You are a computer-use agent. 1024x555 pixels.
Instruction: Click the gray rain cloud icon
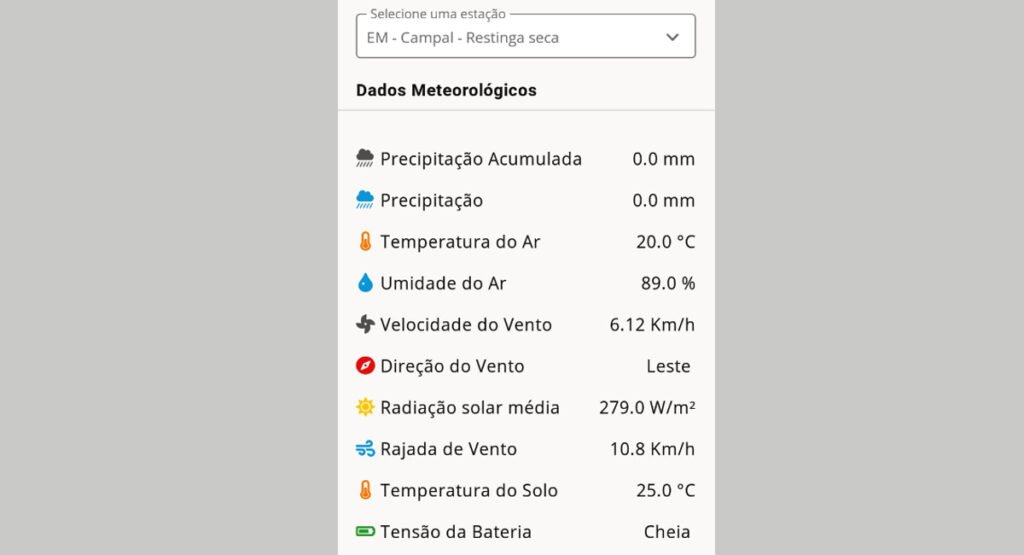(x=365, y=158)
